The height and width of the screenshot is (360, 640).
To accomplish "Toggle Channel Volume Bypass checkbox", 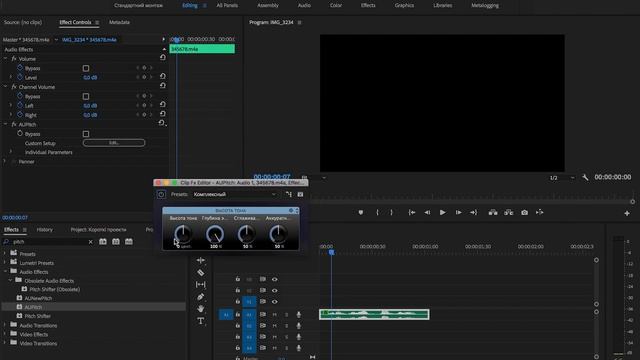I will click(x=86, y=96).
